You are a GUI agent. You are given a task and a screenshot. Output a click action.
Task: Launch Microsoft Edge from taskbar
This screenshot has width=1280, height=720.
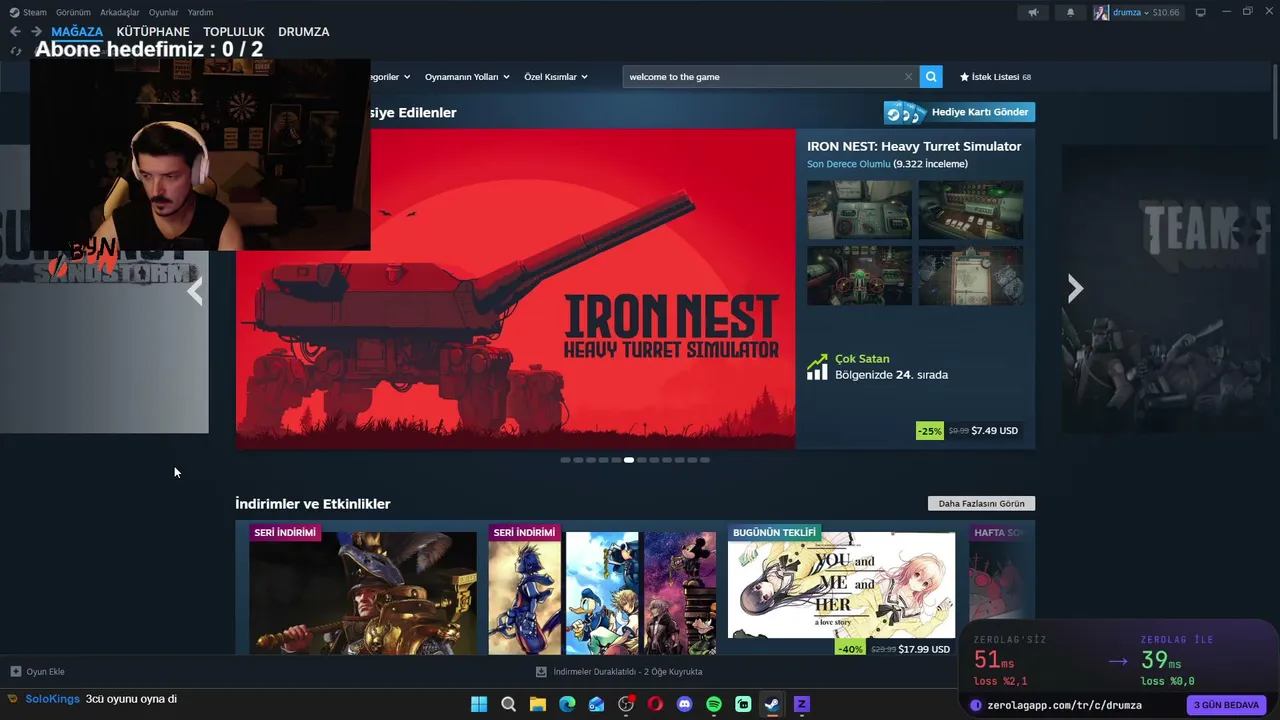(567, 704)
